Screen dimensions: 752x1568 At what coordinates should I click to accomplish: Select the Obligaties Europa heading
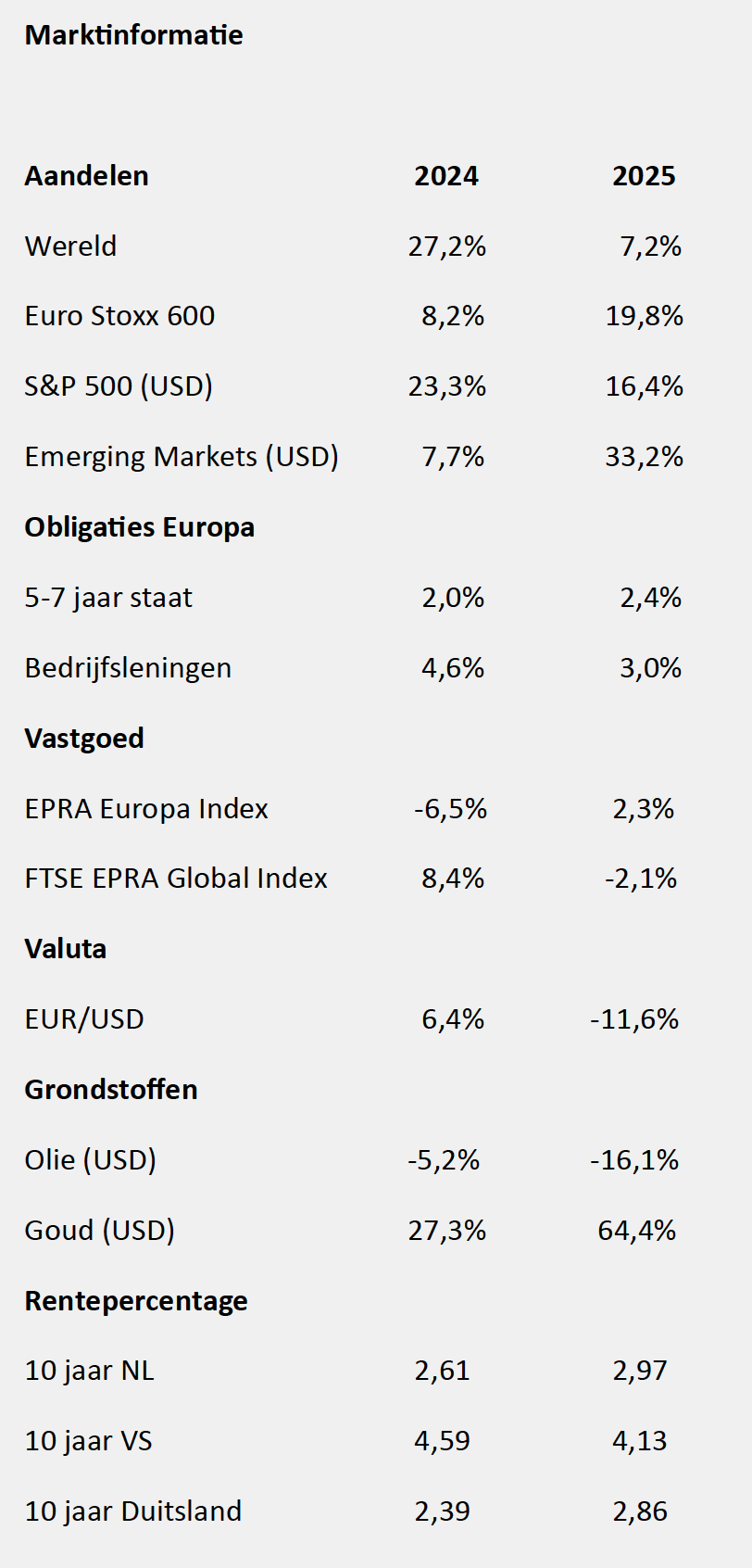(139, 527)
